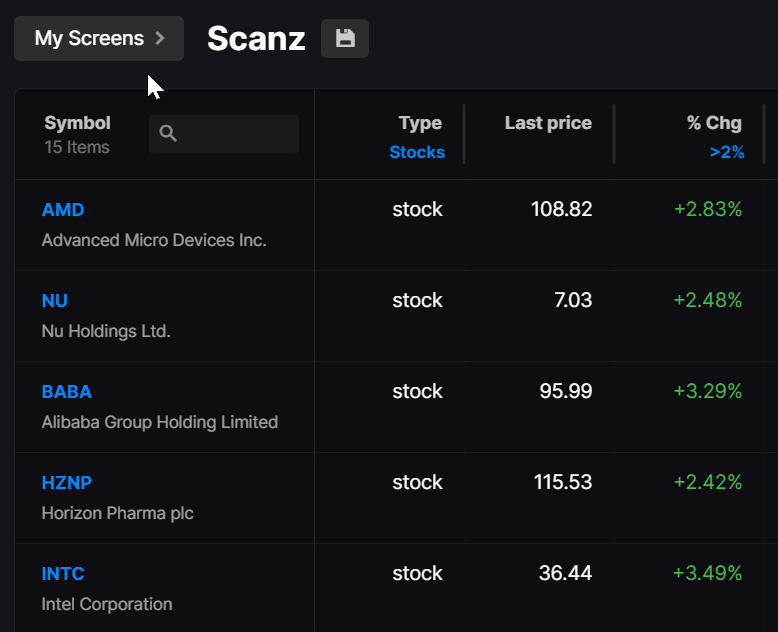Select Horizon Pharma plc name
The image size is (778, 632).
[x=118, y=513]
